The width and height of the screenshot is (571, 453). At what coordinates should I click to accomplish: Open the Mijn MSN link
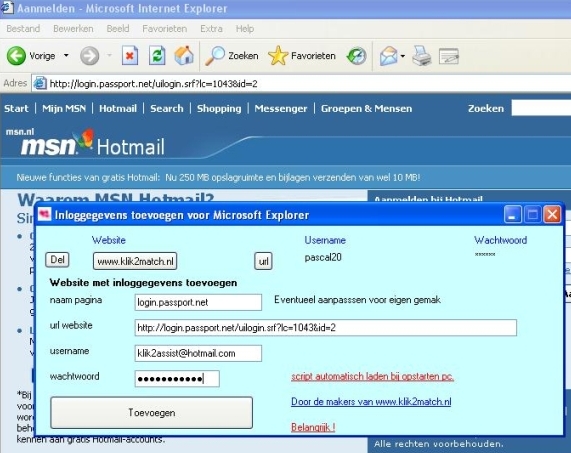(64, 109)
